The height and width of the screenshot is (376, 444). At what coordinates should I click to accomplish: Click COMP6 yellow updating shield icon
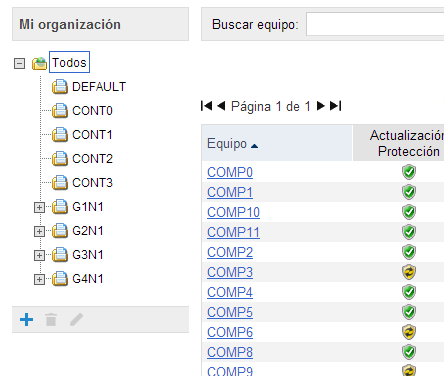409,332
